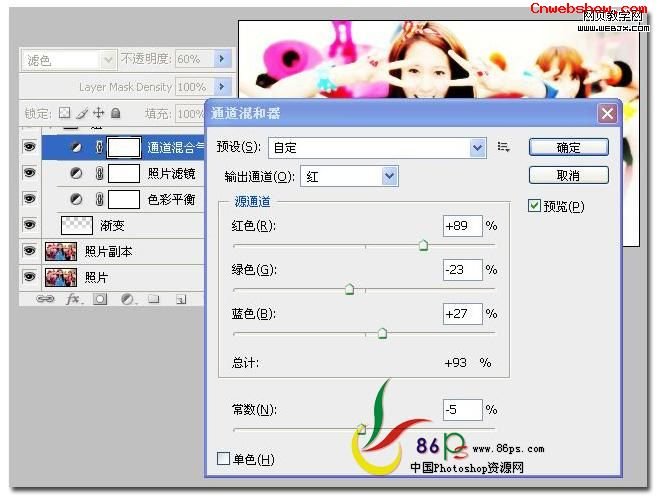Screen dimensions: 660x500
Task: Enable the 单色 monochrome checkbox
Action: (x=224, y=459)
